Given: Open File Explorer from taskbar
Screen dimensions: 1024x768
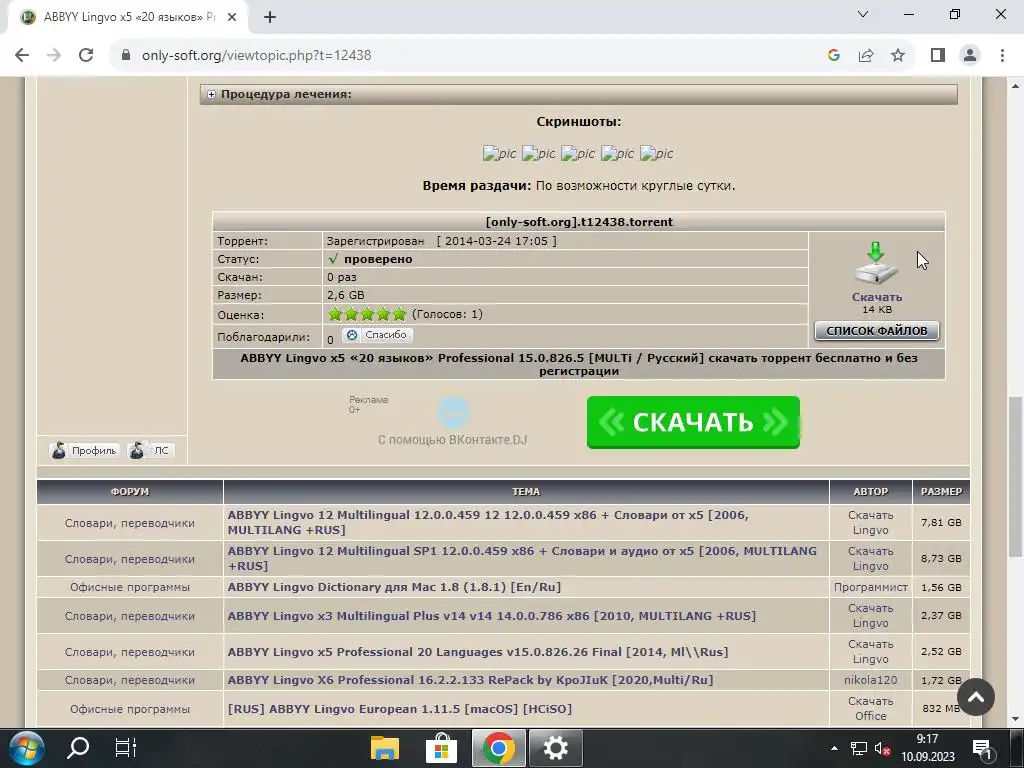Looking at the screenshot, I should pos(385,748).
